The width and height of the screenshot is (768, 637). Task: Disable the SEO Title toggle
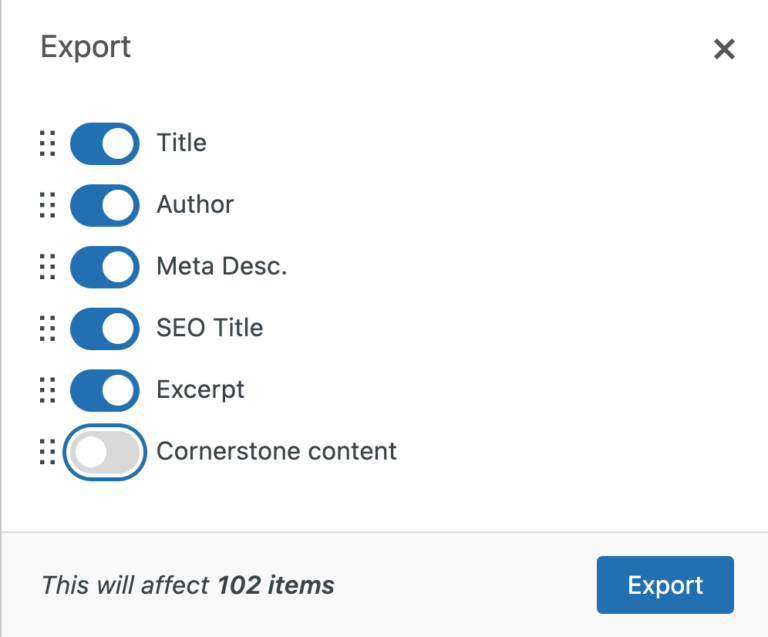pyautogui.click(x=104, y=328)
